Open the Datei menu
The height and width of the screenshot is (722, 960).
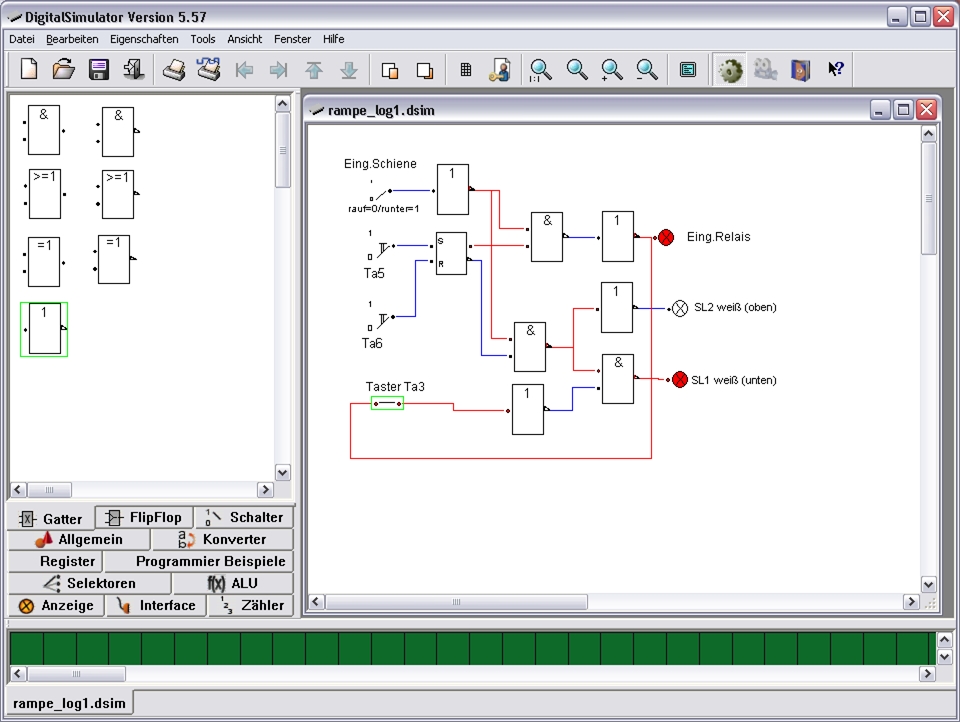[x=22, y=39]
